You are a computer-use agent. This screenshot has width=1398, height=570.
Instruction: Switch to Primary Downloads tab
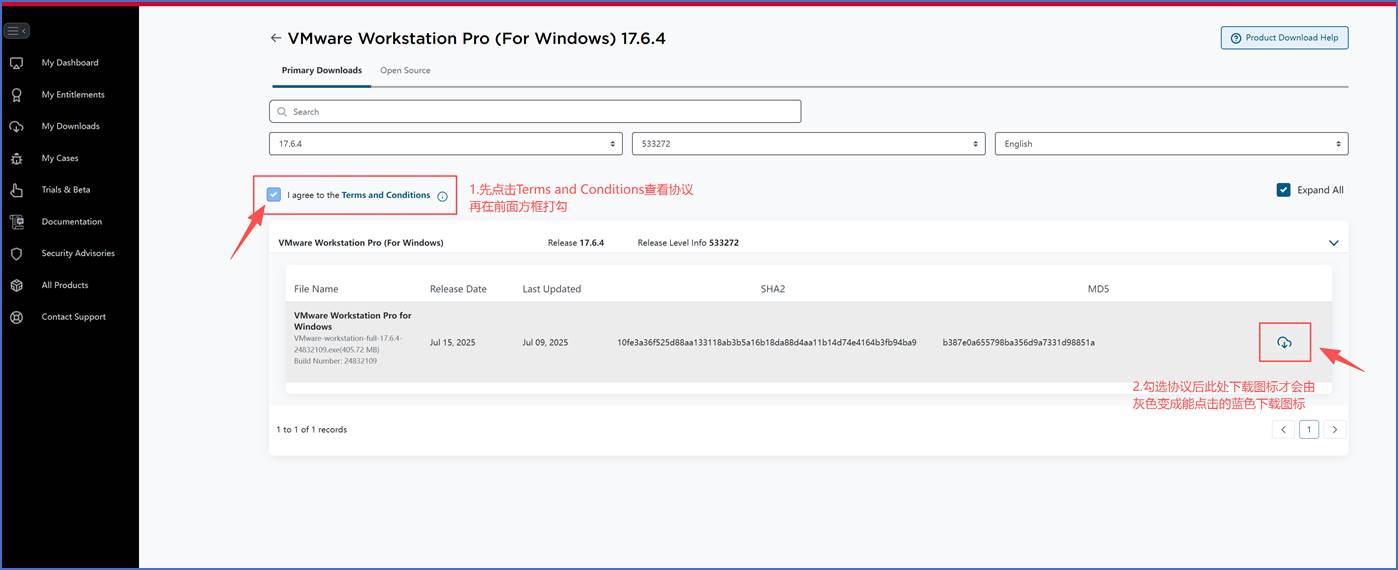(321, 71)
